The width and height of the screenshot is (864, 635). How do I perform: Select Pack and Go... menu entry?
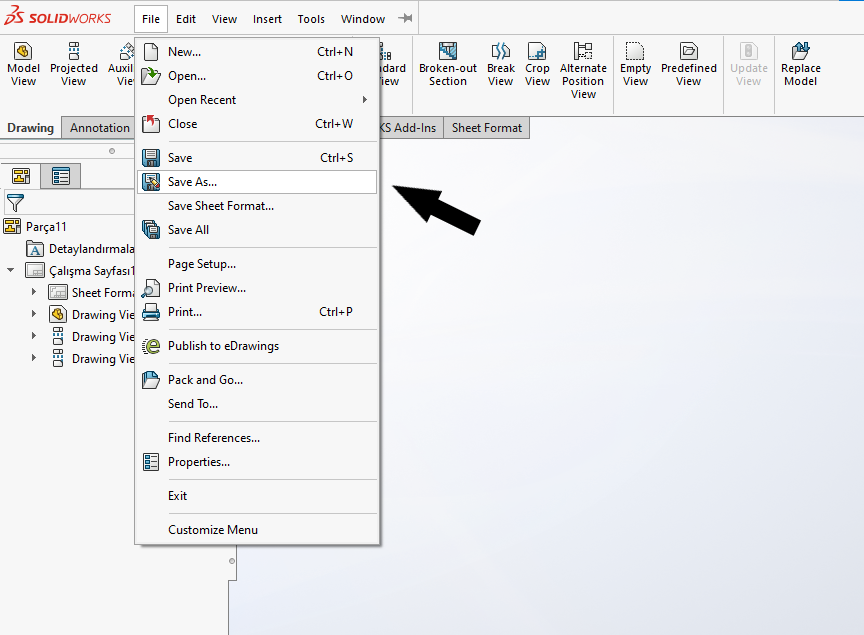click(205, 380)
